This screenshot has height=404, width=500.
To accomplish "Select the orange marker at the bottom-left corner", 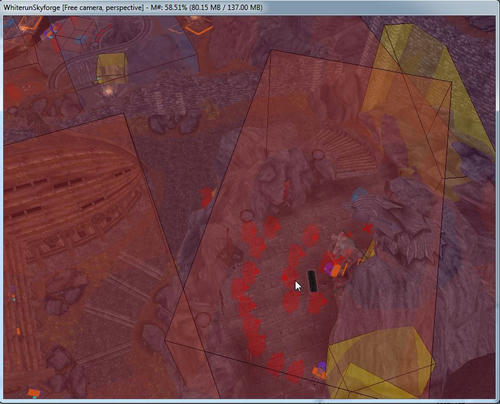I will (34, 393).
